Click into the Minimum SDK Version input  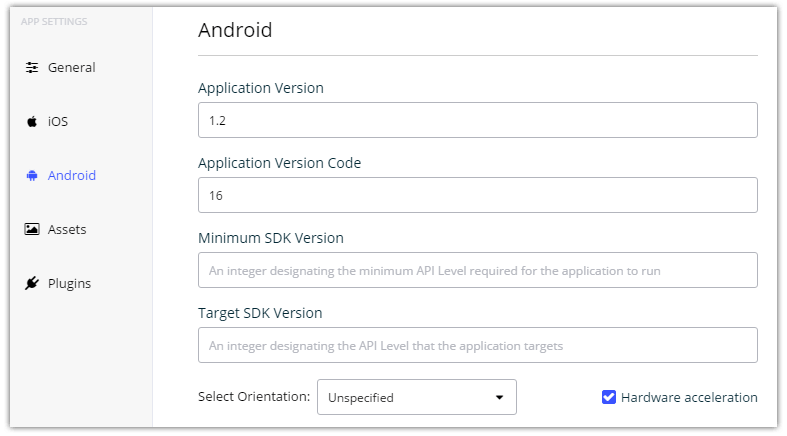coord(477,270)
